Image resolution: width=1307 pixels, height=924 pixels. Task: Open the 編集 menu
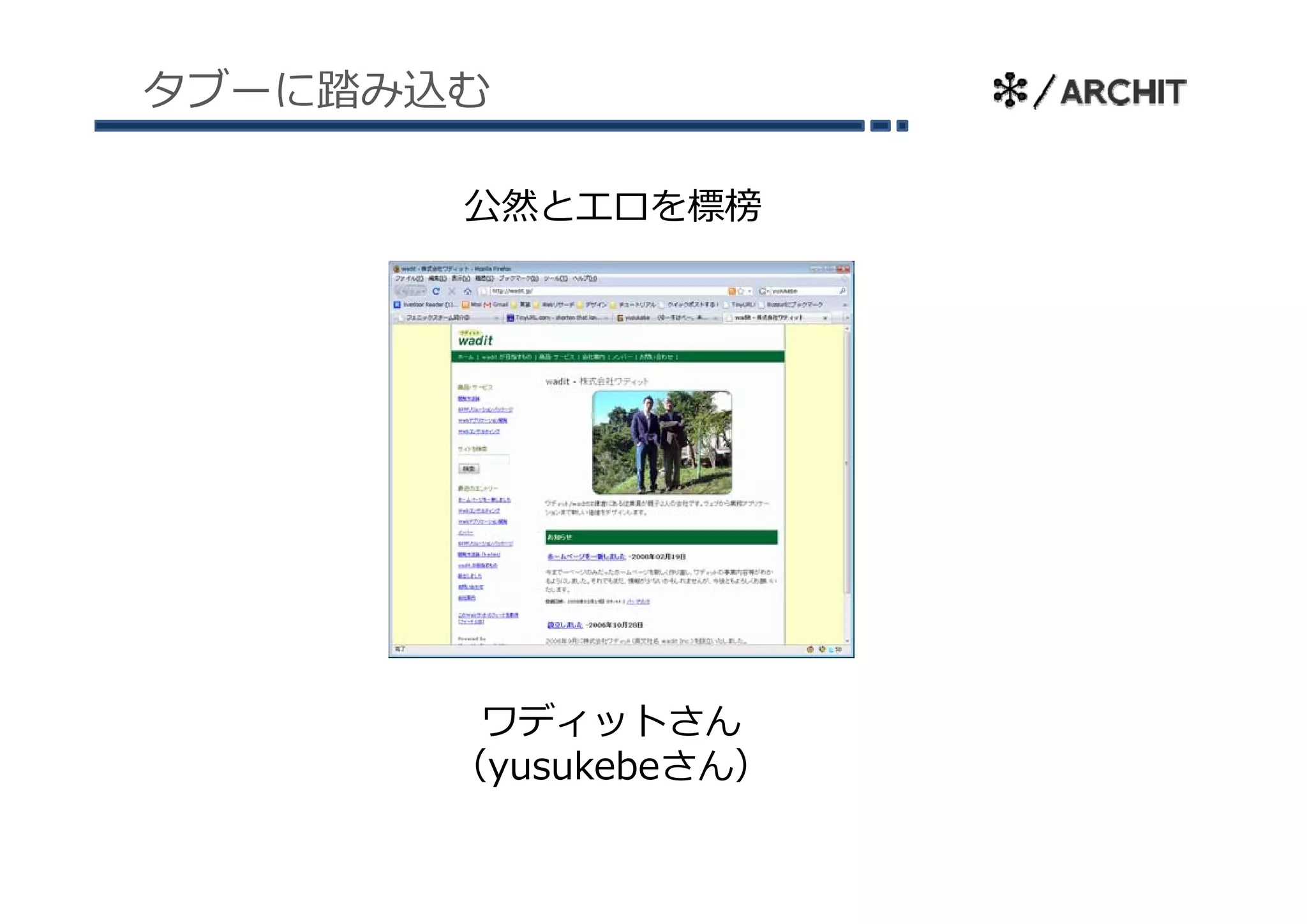[x=437, y=279]
